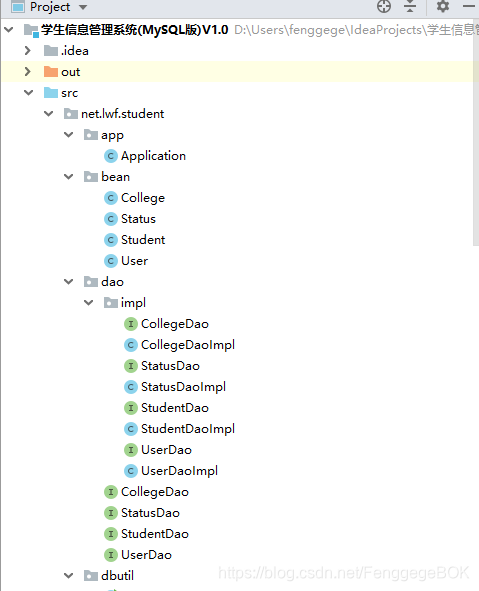Image resolution: width=479 pixels, height=591 pixels.
Task: Expand the out folder arrow
Action: coord(27,72)
